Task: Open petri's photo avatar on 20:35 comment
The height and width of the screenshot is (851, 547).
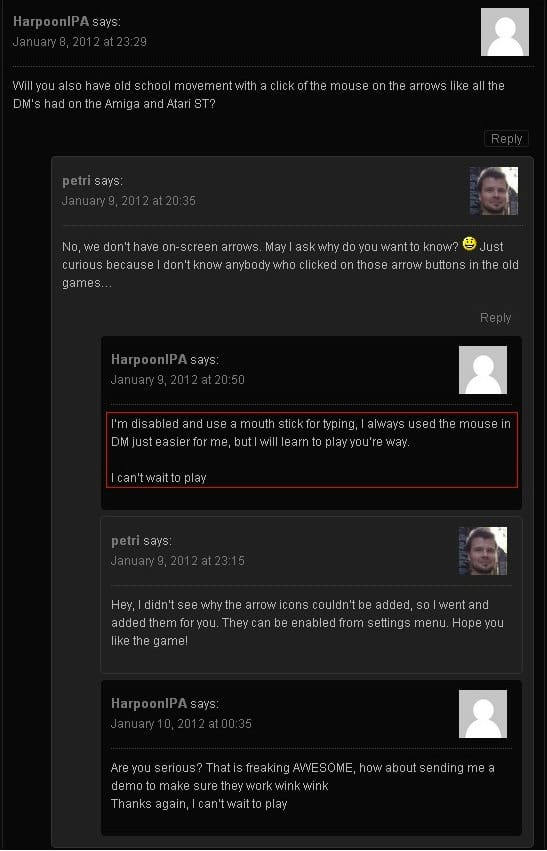Action: [493, 190]
